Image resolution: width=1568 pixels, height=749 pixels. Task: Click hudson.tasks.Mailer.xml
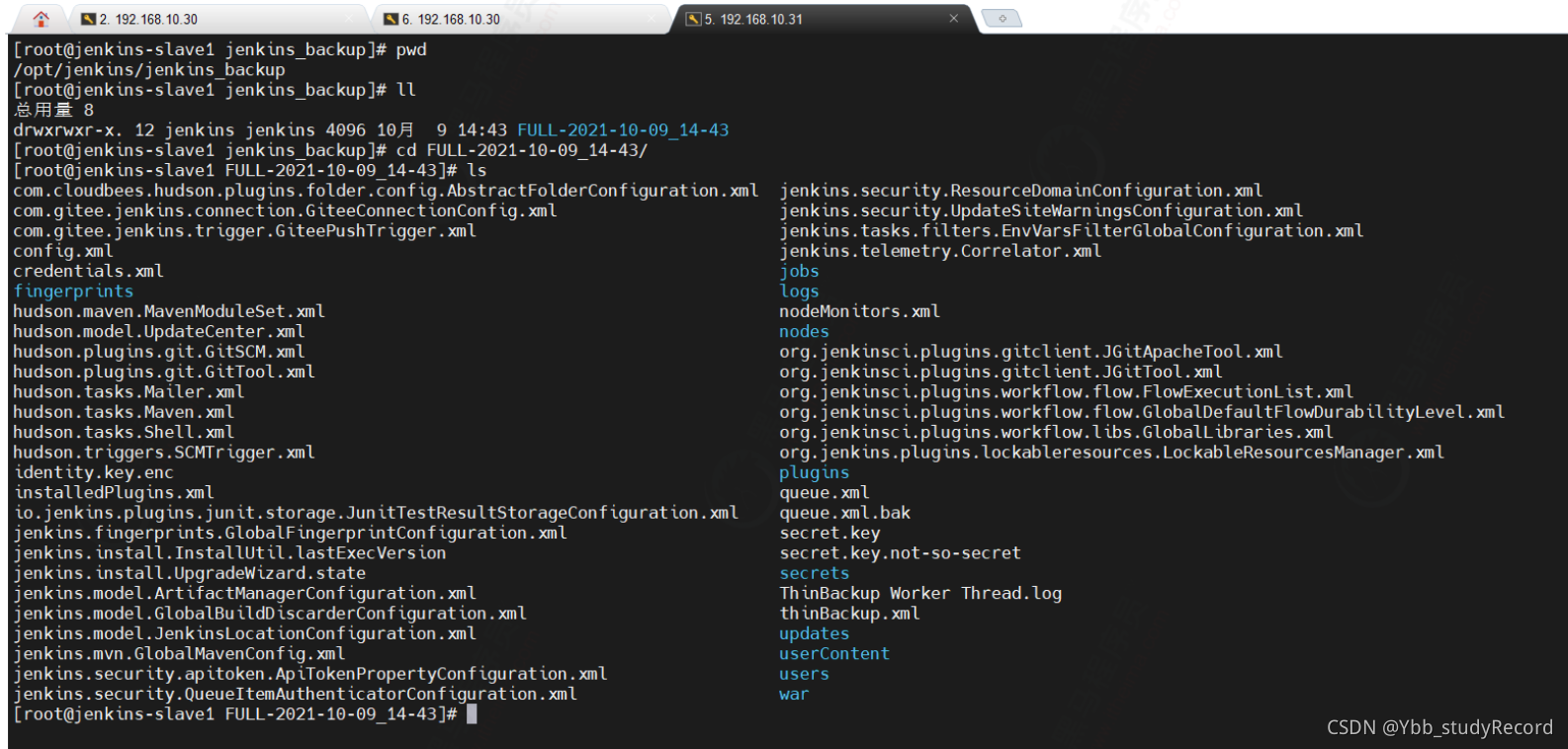[129, 391]
